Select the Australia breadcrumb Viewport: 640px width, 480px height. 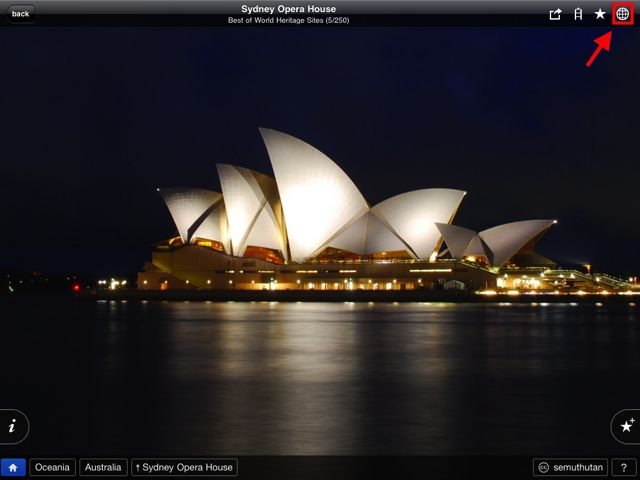(103, 468)
